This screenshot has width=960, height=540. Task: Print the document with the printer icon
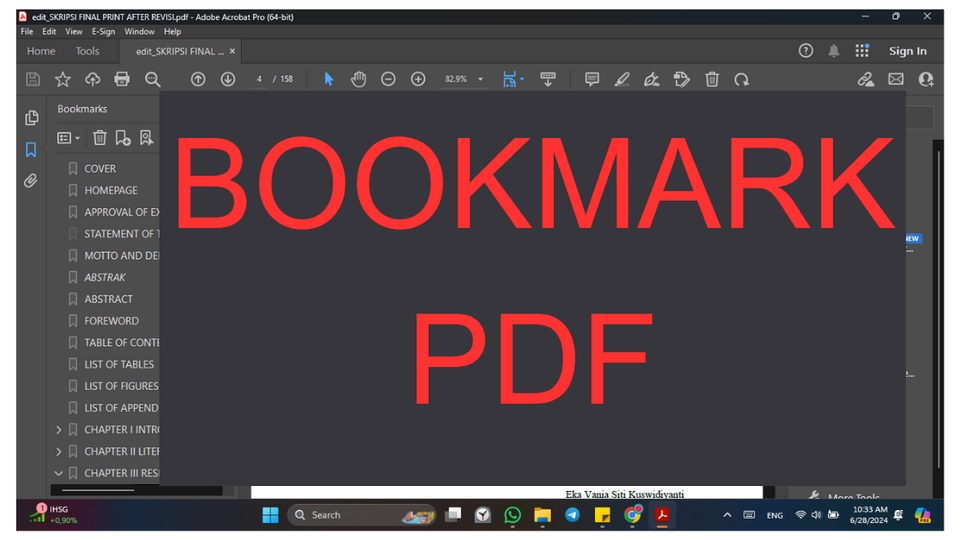(122, 80)
